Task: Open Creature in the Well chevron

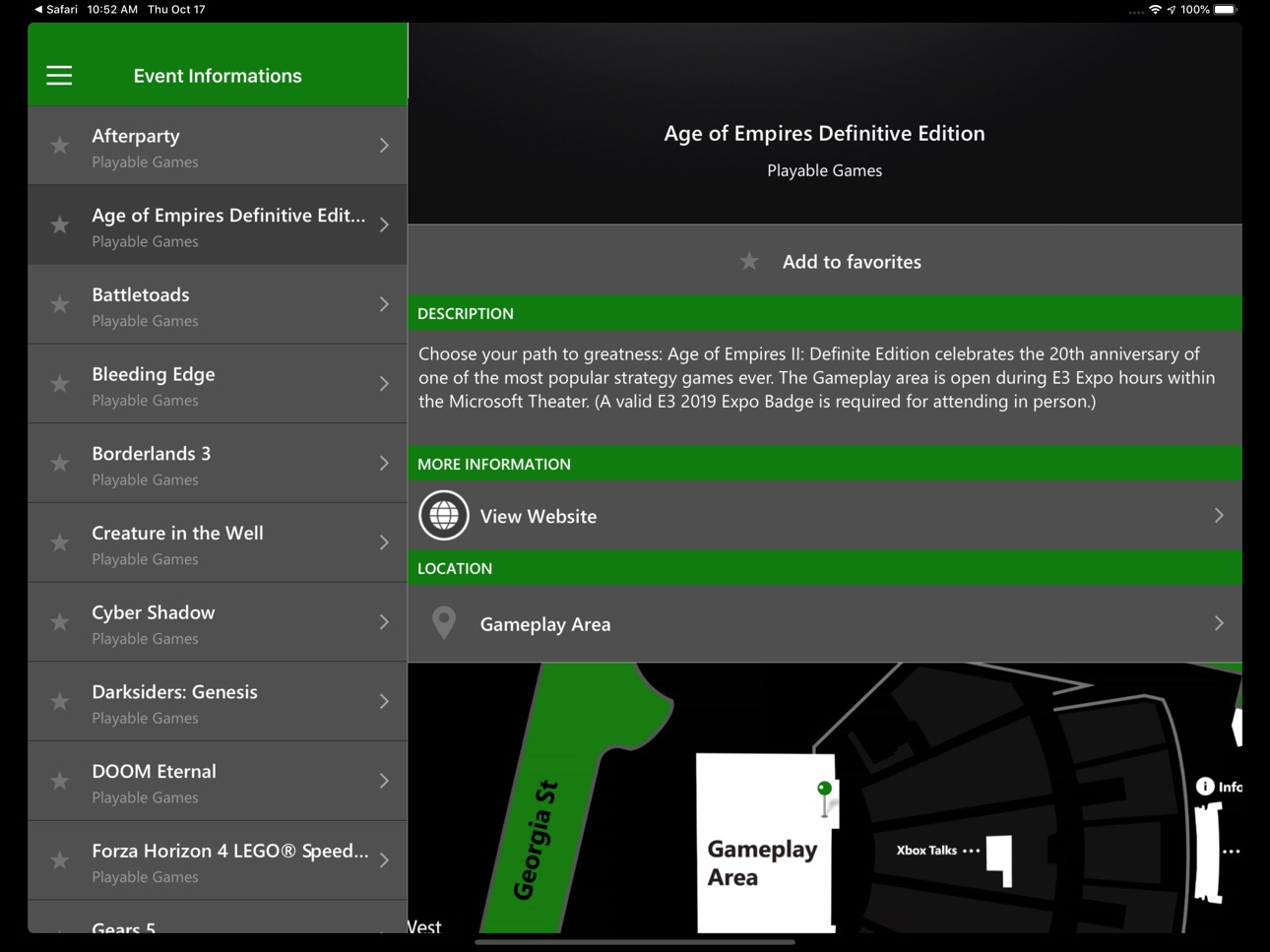Action: click(x=384, y=542)
